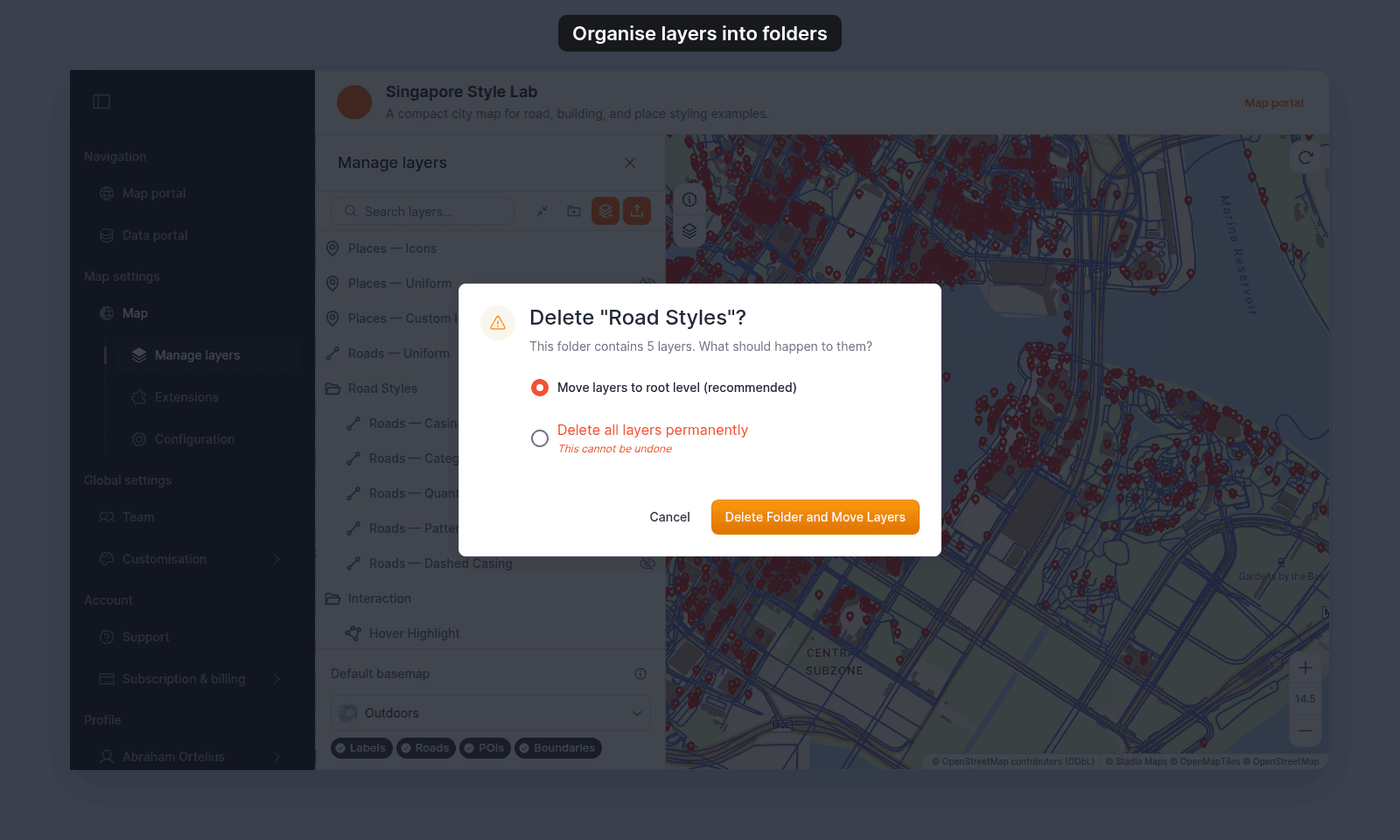Expand Subscription & billing chevron
The height and width of the screenshot is (840, 1400).
[x=277, y=679]
